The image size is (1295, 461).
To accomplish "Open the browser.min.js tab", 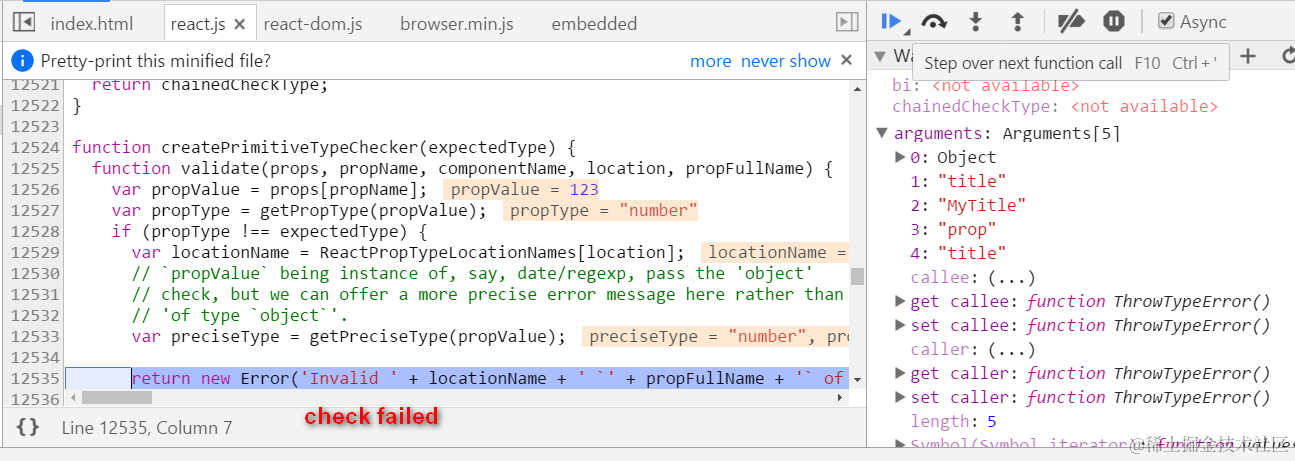I will click(457, 23).
